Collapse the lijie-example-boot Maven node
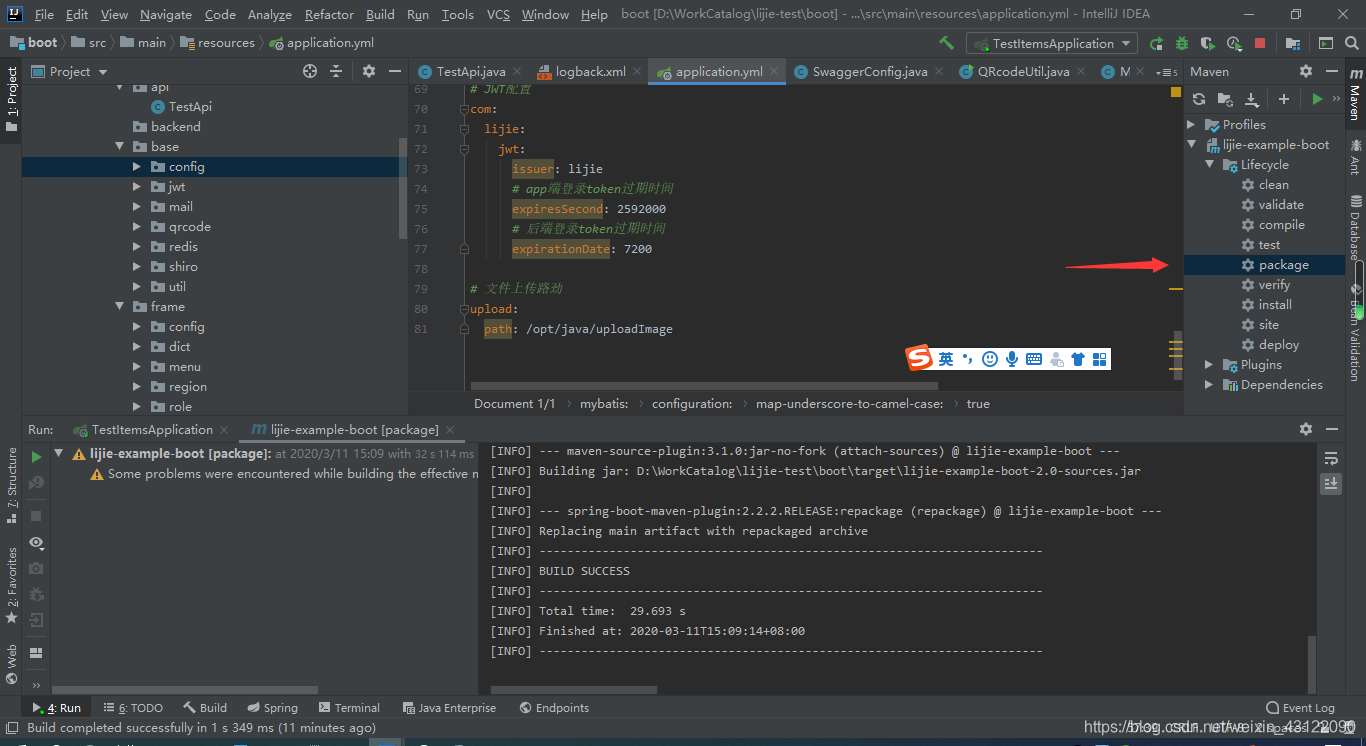Viewport: 1366px width, 746px height. (x=1191, y=145)
